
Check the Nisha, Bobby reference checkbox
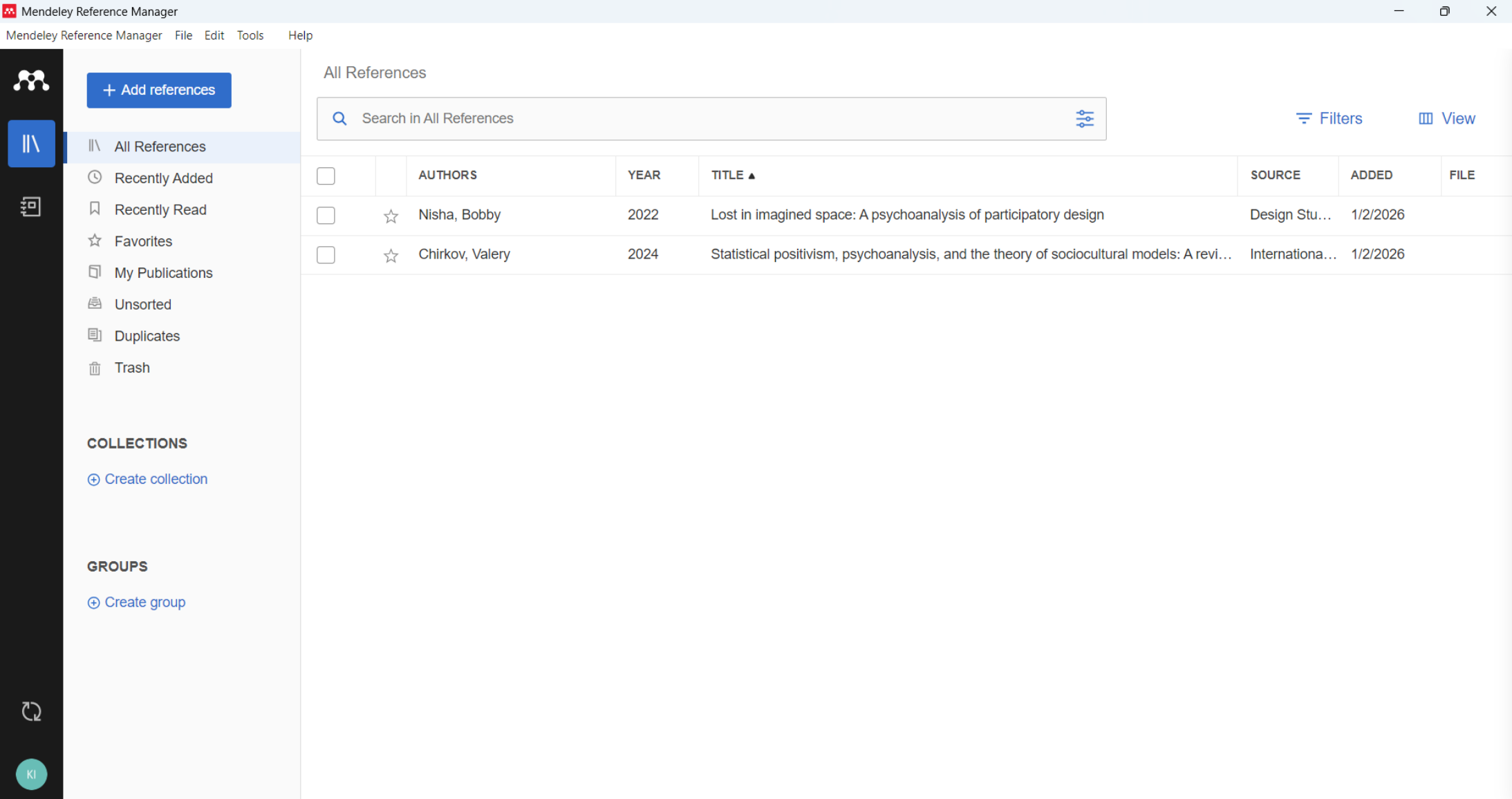[326, 216]
